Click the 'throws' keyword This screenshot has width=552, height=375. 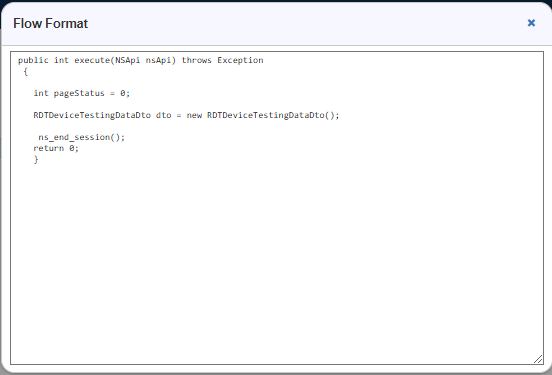196,60
